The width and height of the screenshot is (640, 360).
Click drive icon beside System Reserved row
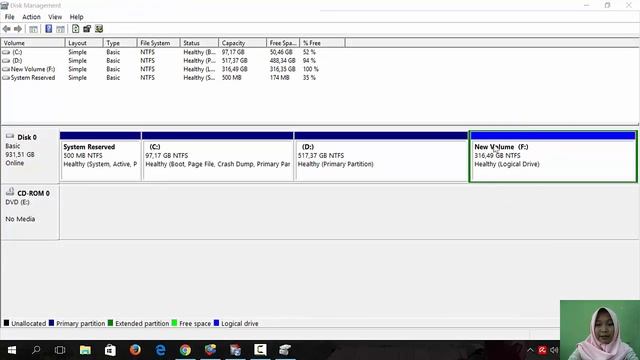coord(6,78)
